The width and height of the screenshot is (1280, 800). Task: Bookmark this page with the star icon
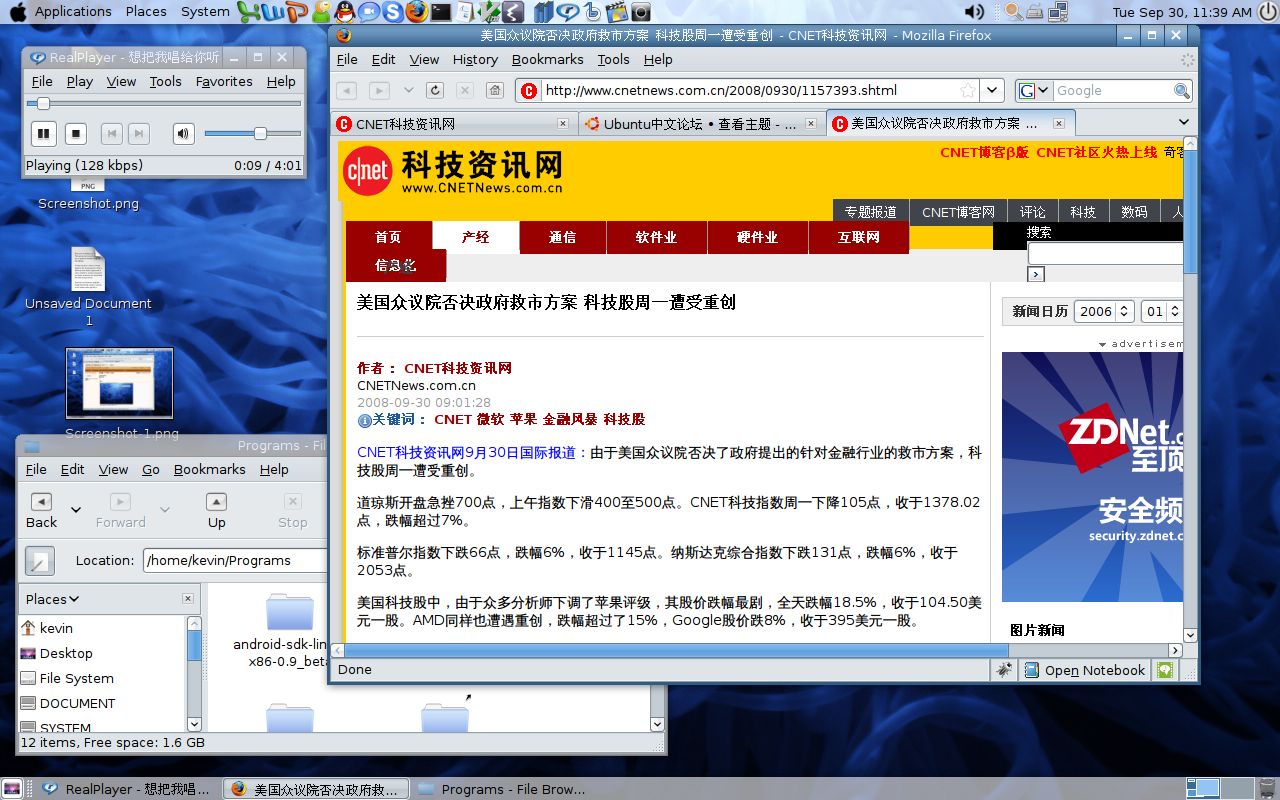coord(968,91)
